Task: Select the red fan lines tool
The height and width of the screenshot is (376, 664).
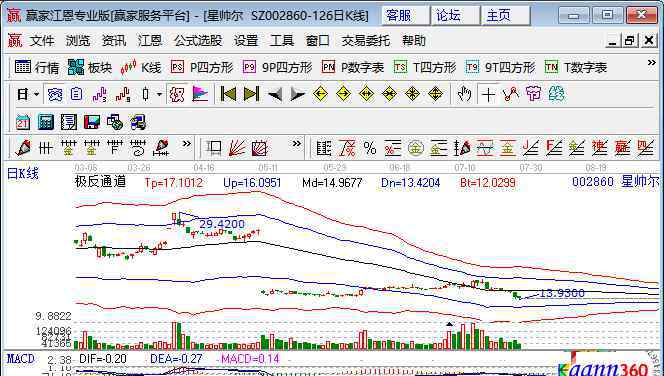Action: (x=237, y=148)
